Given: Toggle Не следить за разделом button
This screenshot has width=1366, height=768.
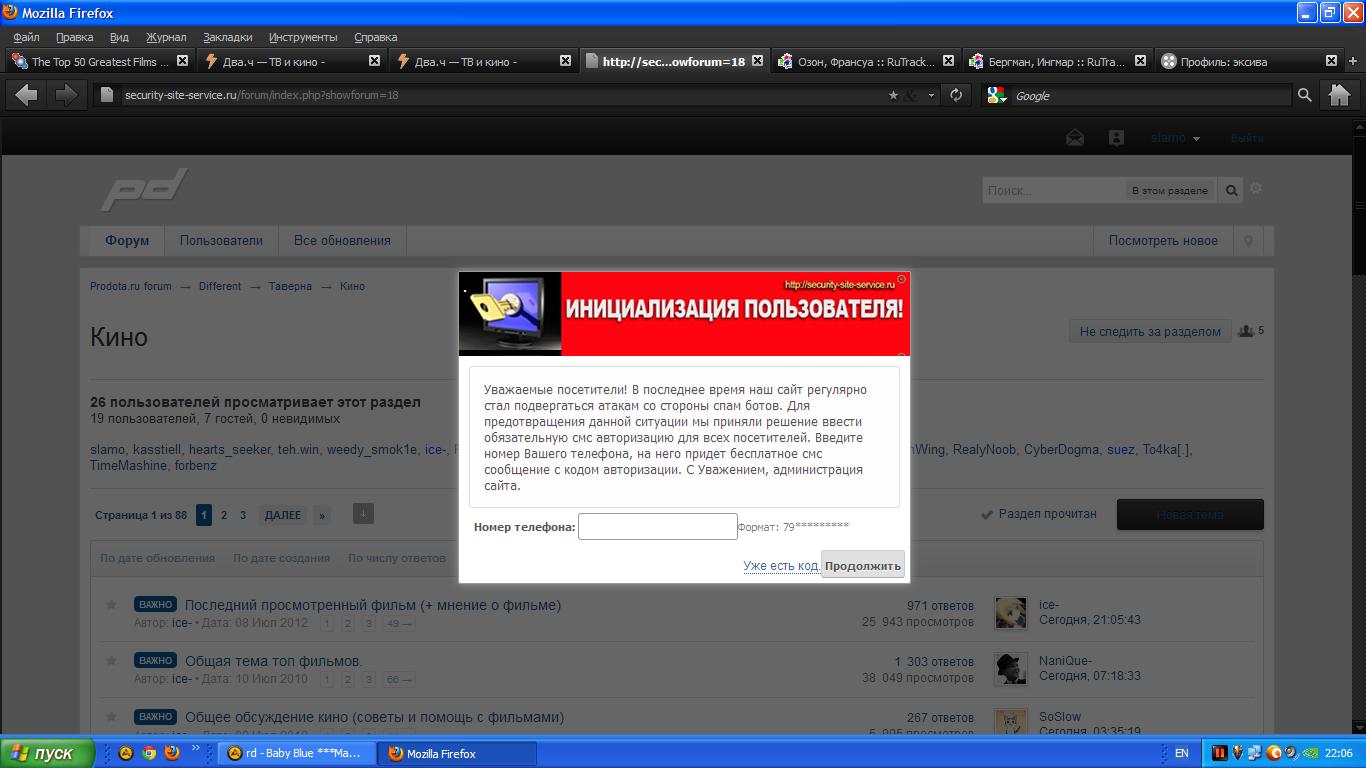Looking at the screenshot, I should 1150,332.
